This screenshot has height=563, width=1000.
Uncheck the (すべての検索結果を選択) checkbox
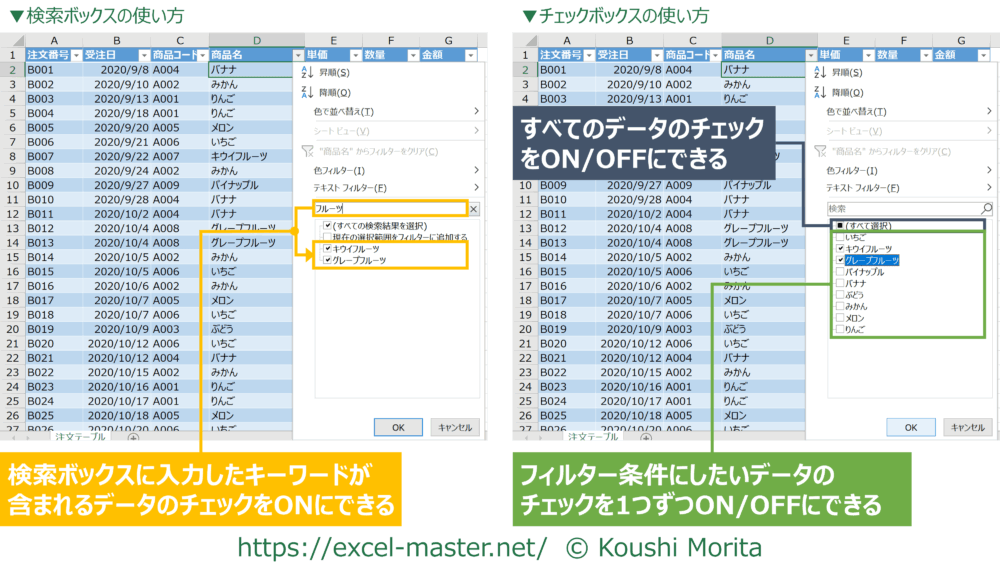pos(327,225)
